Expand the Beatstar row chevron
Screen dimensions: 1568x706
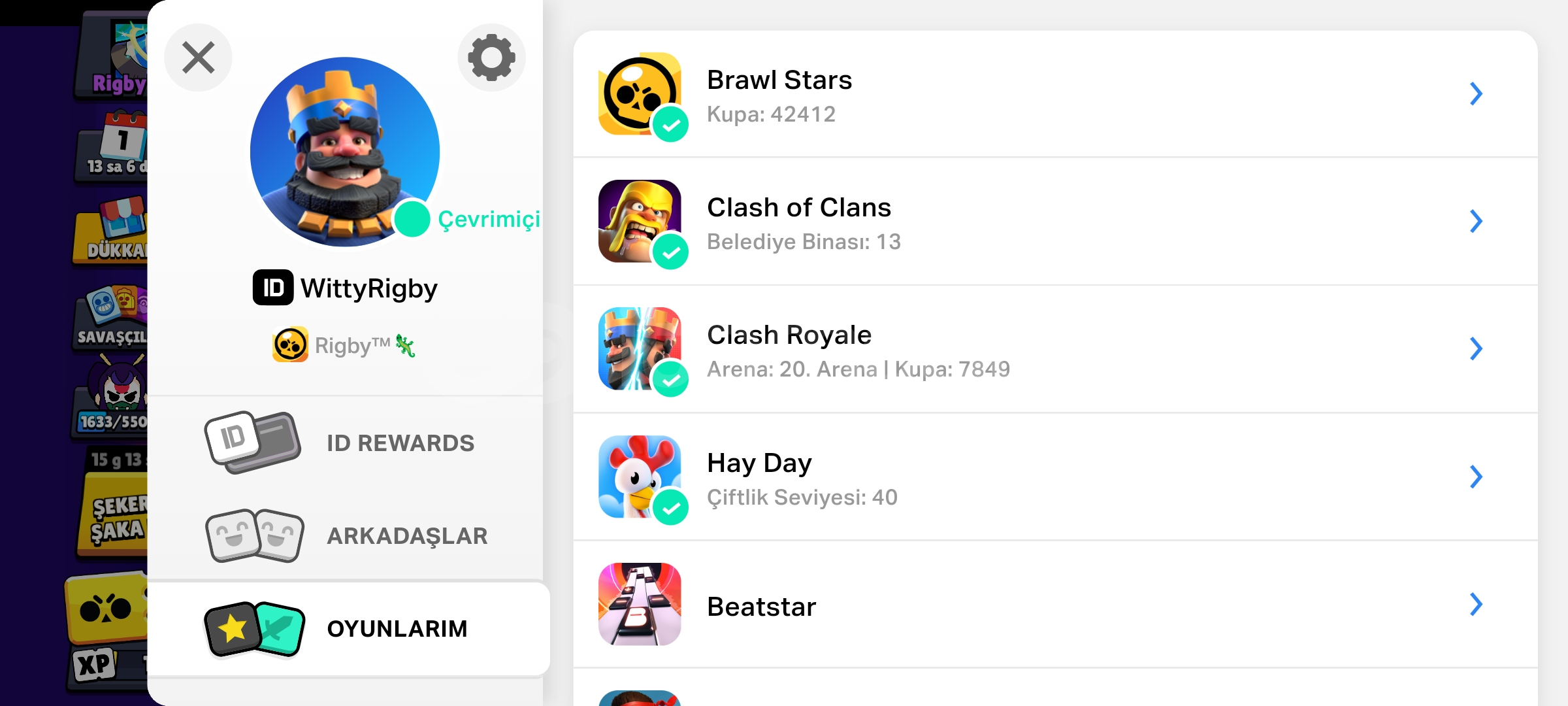[1476, 604]
